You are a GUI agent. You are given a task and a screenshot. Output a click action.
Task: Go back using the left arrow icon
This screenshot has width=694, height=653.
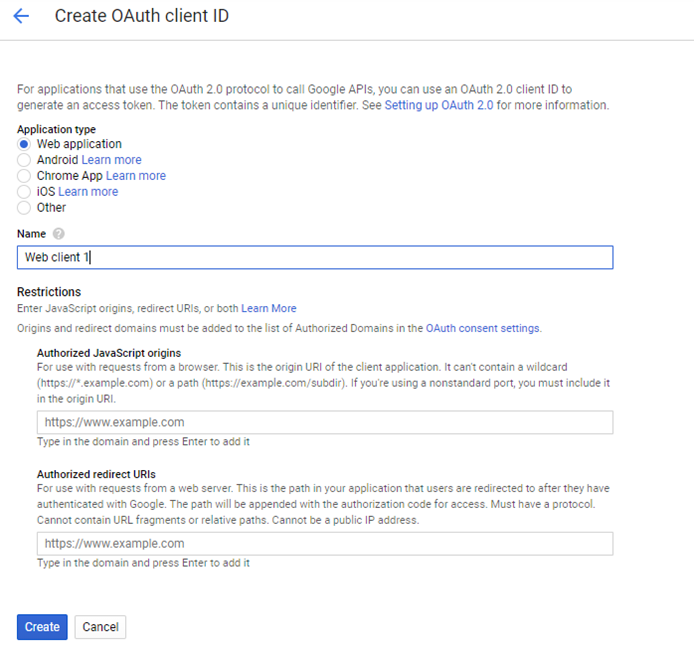click(21, 16)
